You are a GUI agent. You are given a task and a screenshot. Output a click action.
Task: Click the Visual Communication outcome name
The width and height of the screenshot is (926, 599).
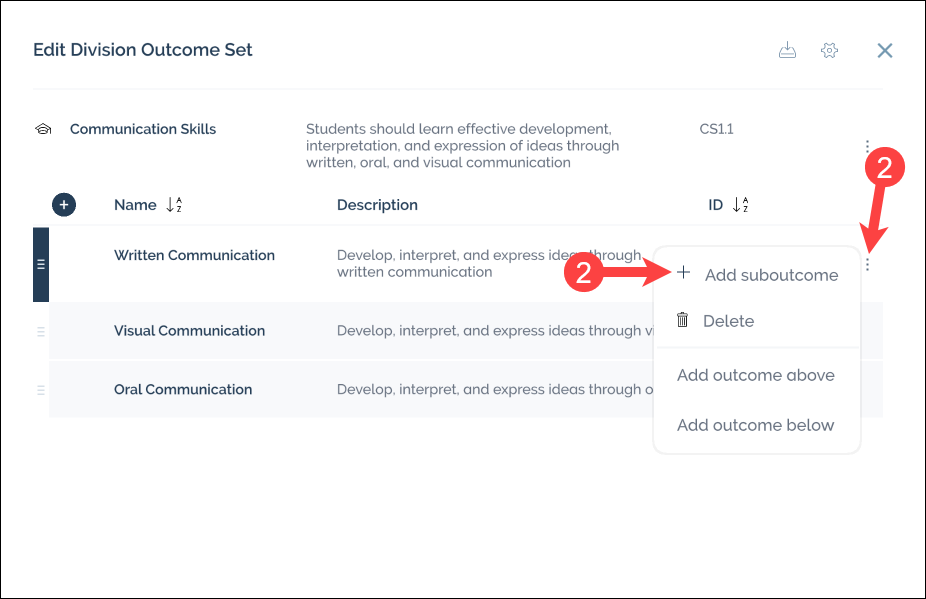(189, 331)
